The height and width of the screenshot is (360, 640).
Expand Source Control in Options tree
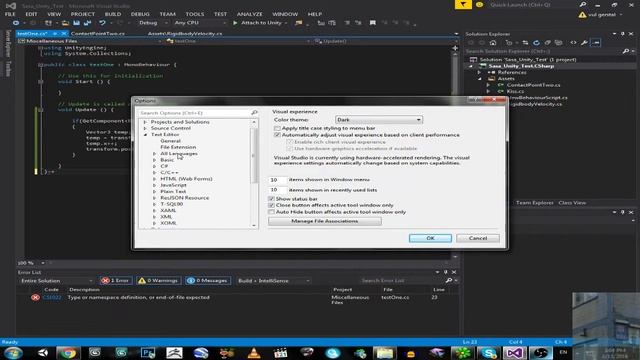point(145,128)
